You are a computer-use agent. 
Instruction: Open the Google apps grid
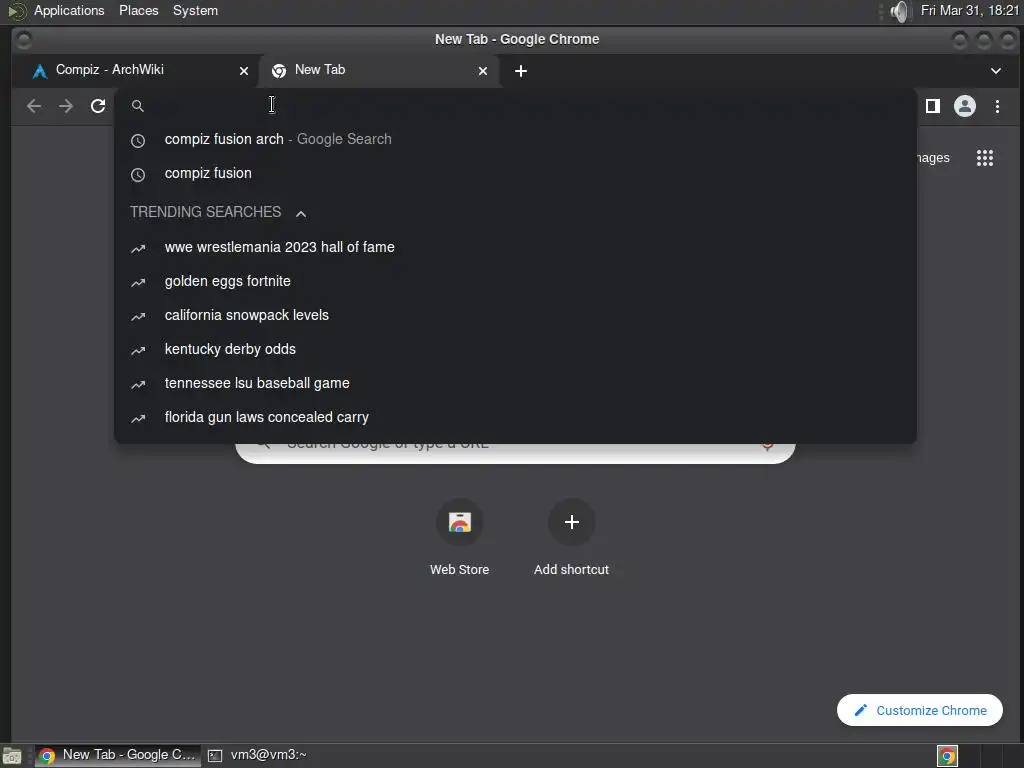pyautogui.click(x=985, y=157)
